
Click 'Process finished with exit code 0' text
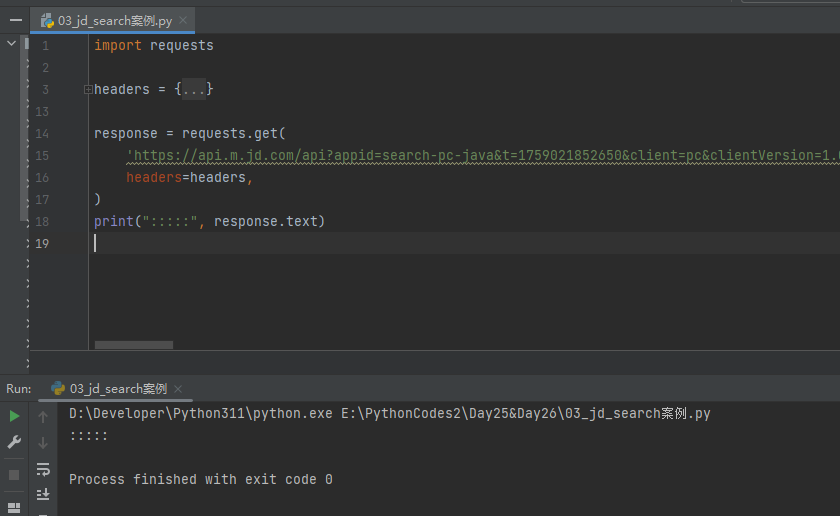200,480
